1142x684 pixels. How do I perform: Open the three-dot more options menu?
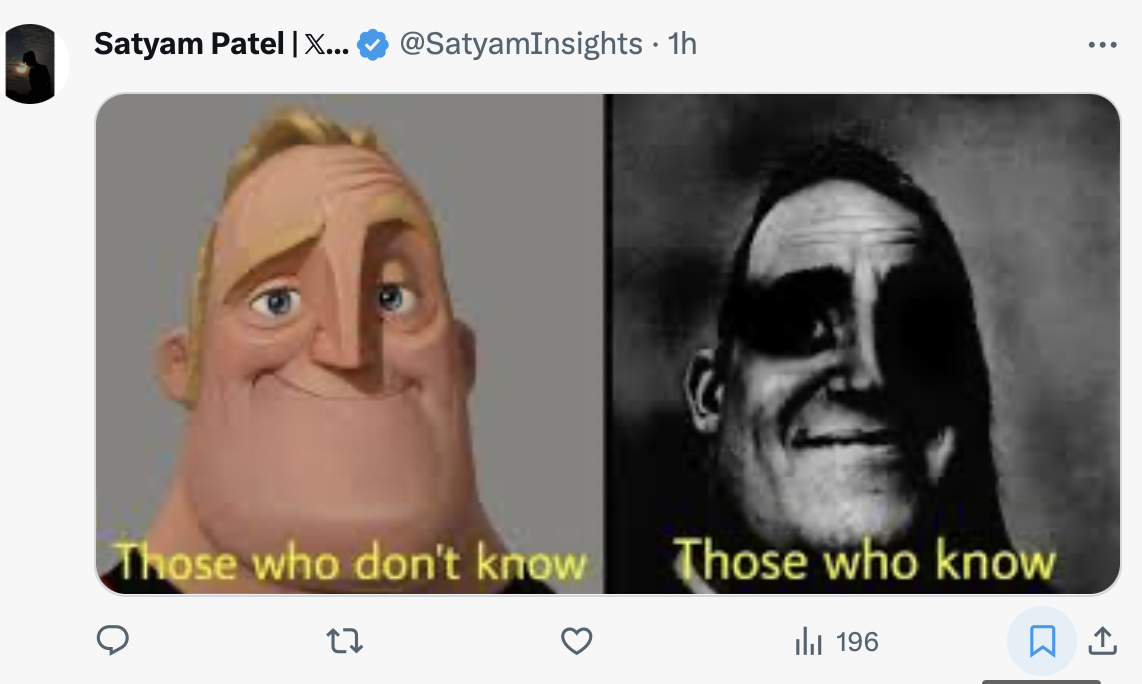(1102, 45)
